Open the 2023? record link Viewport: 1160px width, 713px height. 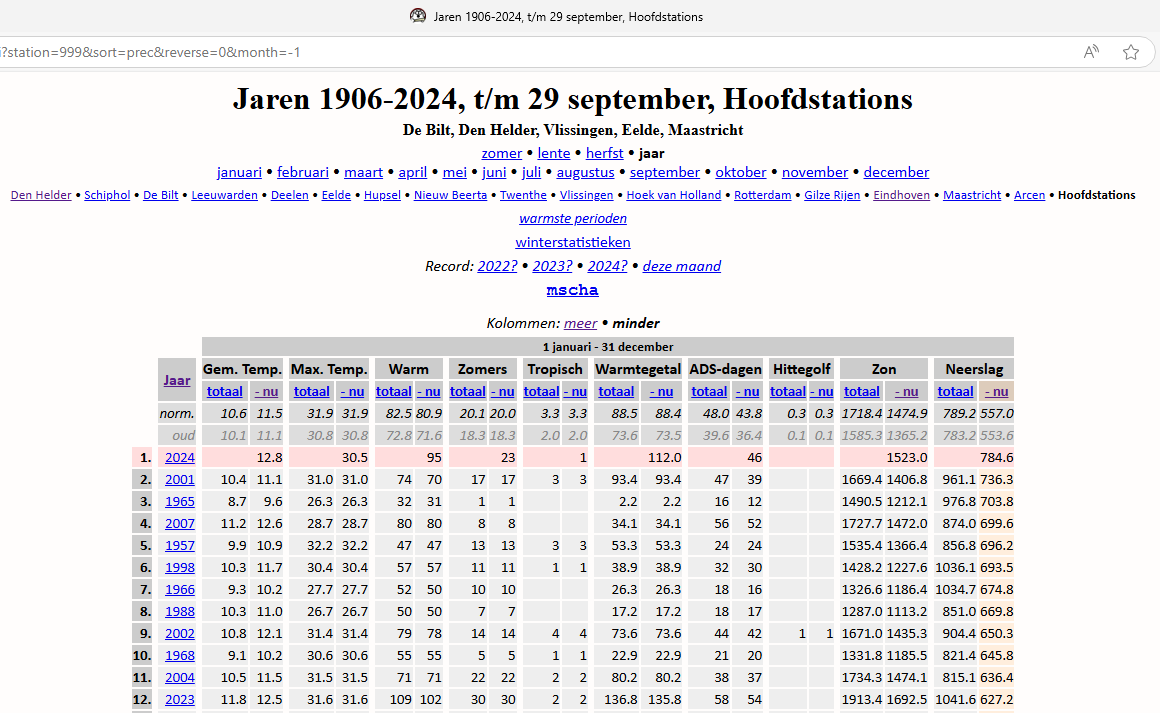[552, 266]
